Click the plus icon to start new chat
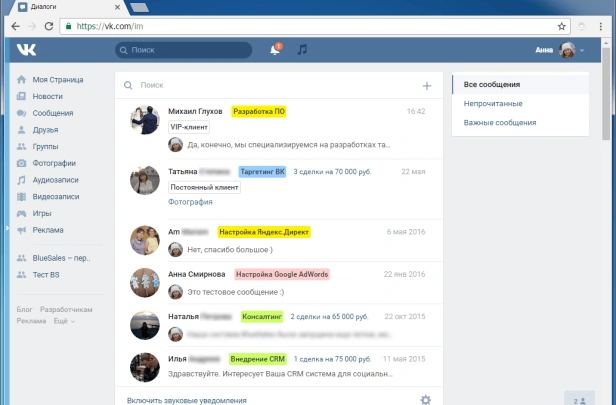This screenshot has height=405, width=616. pyautogui.click(x=427, y=86)
